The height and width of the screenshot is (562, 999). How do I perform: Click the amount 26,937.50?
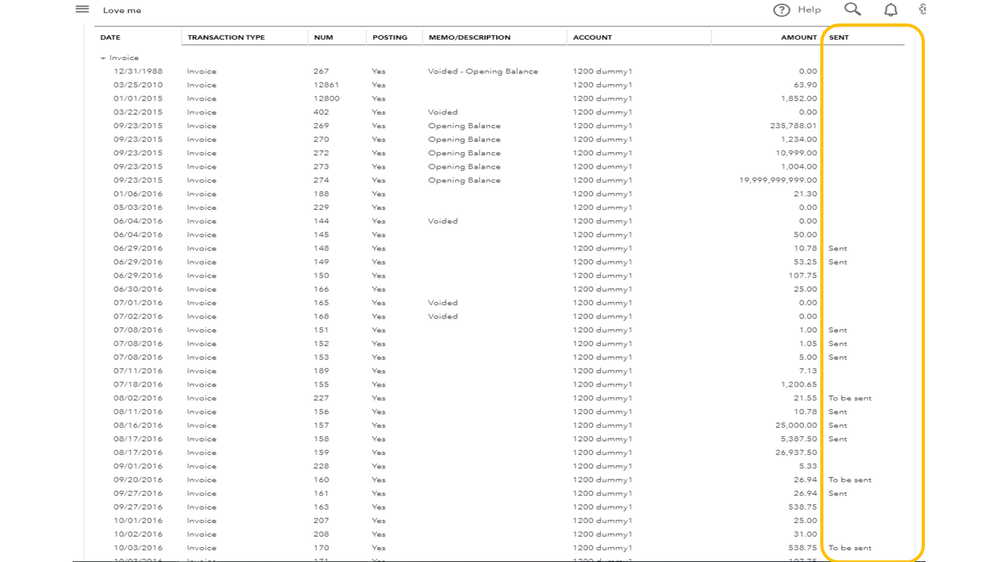click(x=796, y=453)
